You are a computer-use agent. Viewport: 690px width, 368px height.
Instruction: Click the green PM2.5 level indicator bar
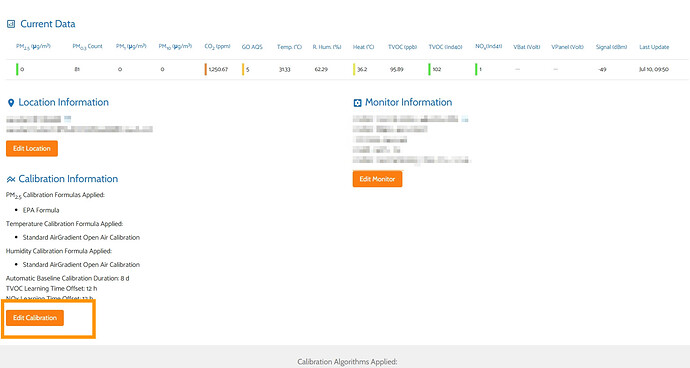[17, 69]
